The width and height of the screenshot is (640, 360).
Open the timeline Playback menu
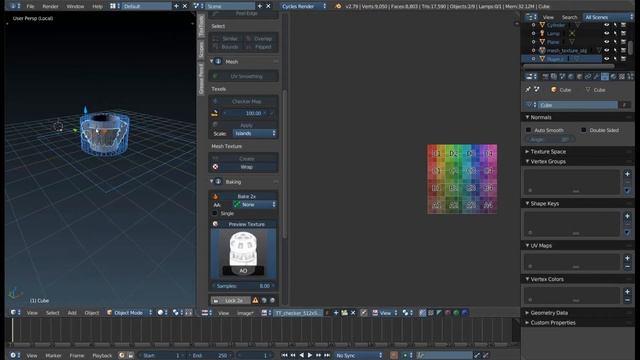(x=102, y=356)
